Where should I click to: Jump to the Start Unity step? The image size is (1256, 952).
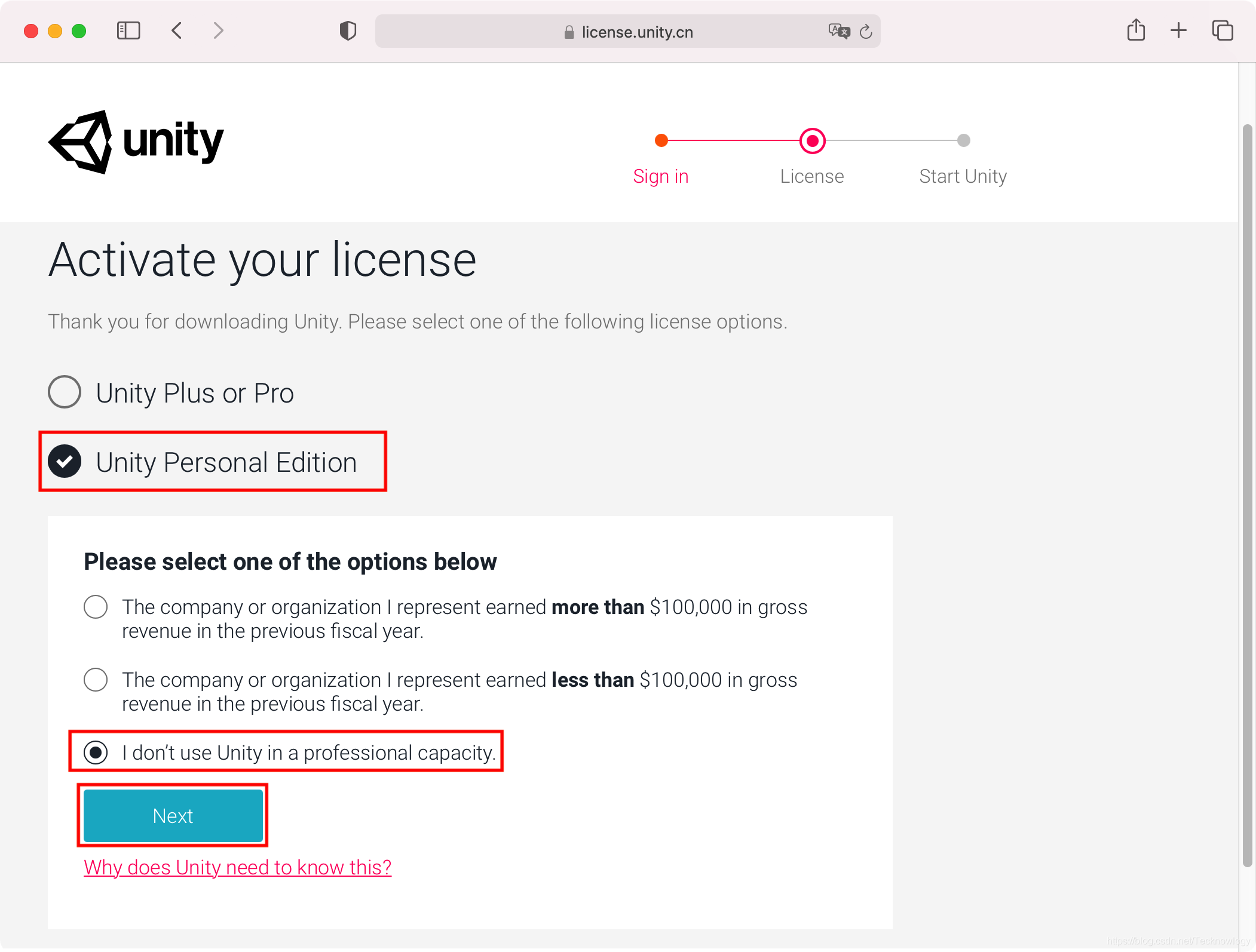[x=962, y=176]
